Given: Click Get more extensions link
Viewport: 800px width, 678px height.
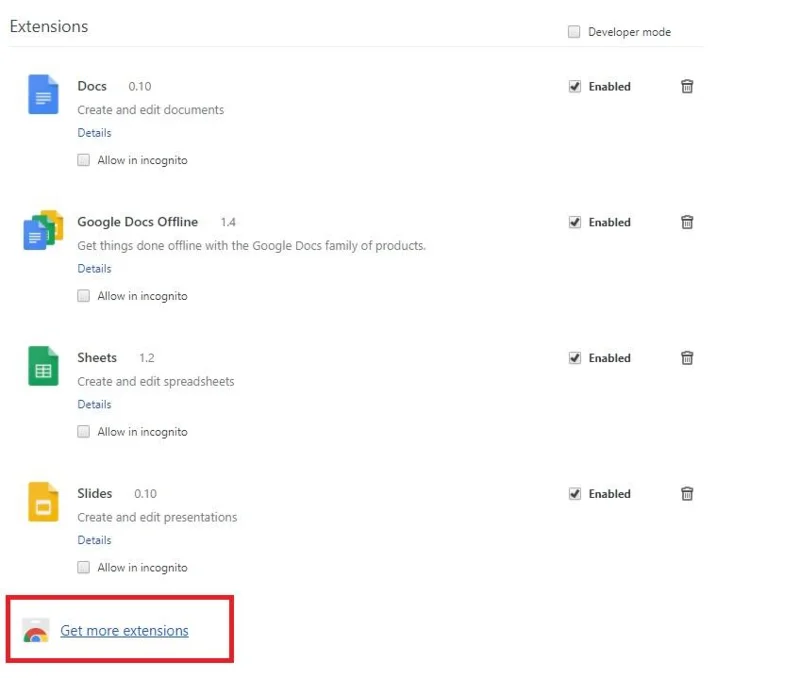Looking at the screenshot, I should [x=124, y=631].
